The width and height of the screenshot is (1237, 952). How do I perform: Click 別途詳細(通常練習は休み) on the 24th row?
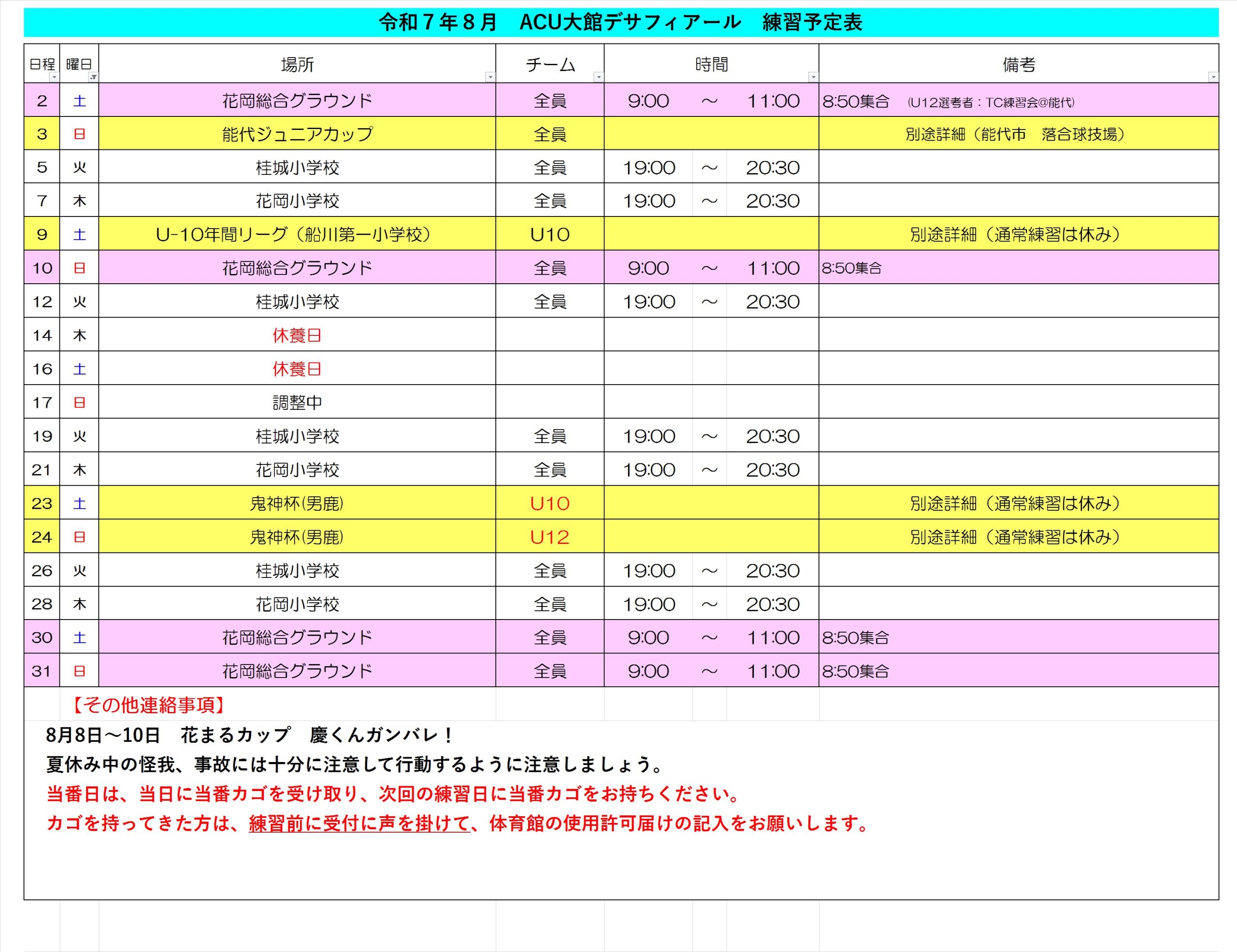1019,536
